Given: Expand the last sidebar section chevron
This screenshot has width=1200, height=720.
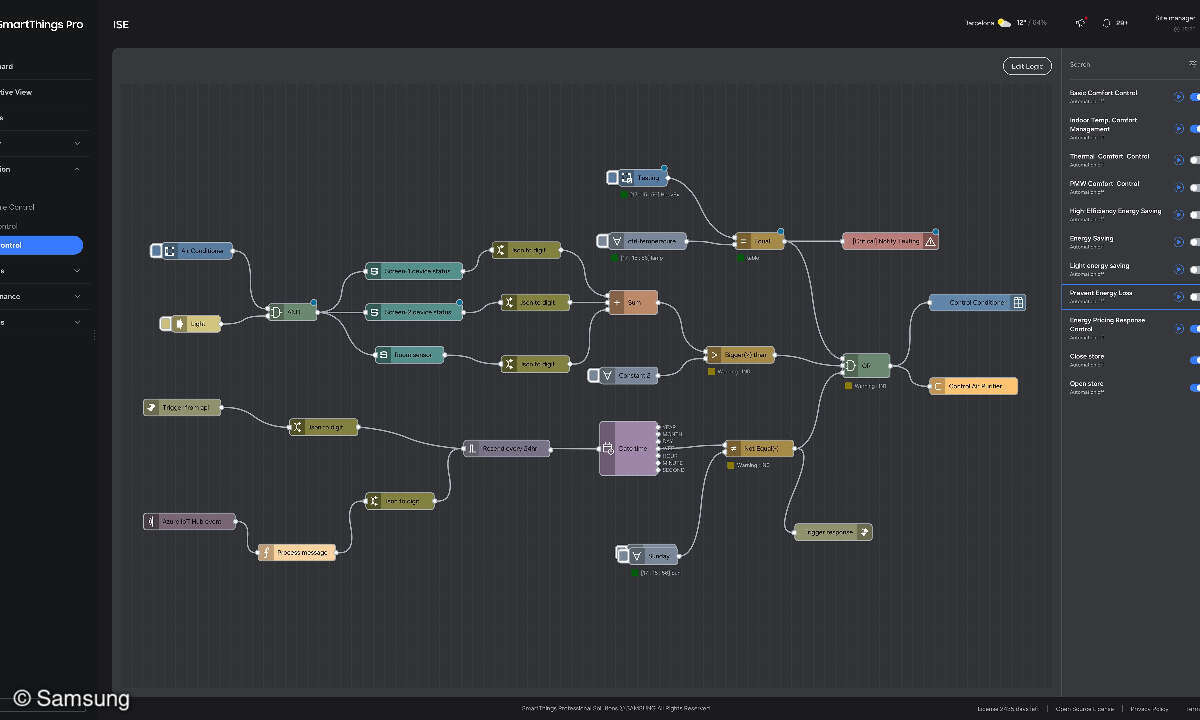Looking at the screenshot, I should point(78,322).
